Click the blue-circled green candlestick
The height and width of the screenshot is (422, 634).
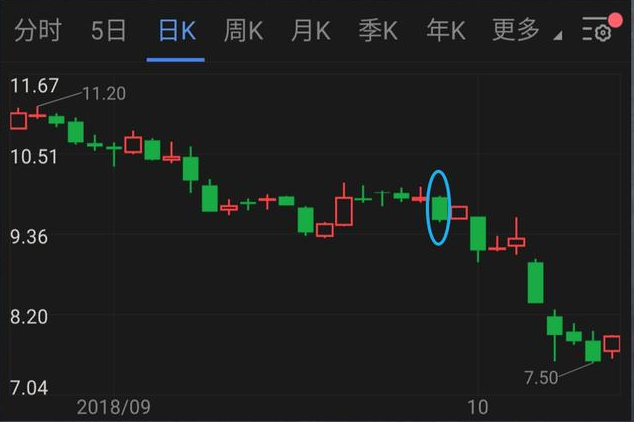(x=440, y=209)
